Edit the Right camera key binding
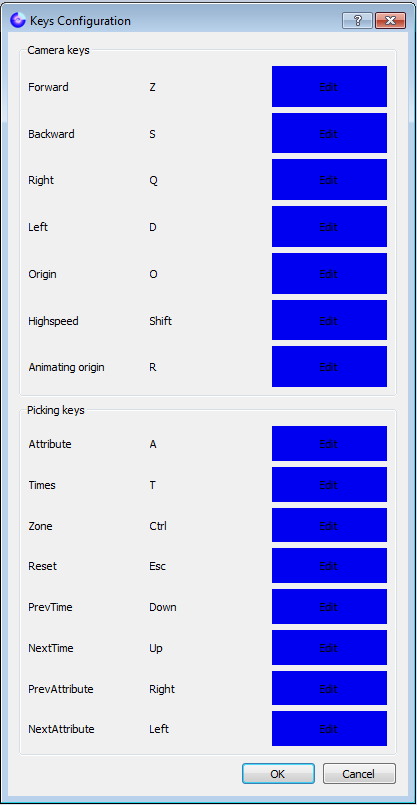The width and height of the screenshot is (417, 805). pos(329,180)
